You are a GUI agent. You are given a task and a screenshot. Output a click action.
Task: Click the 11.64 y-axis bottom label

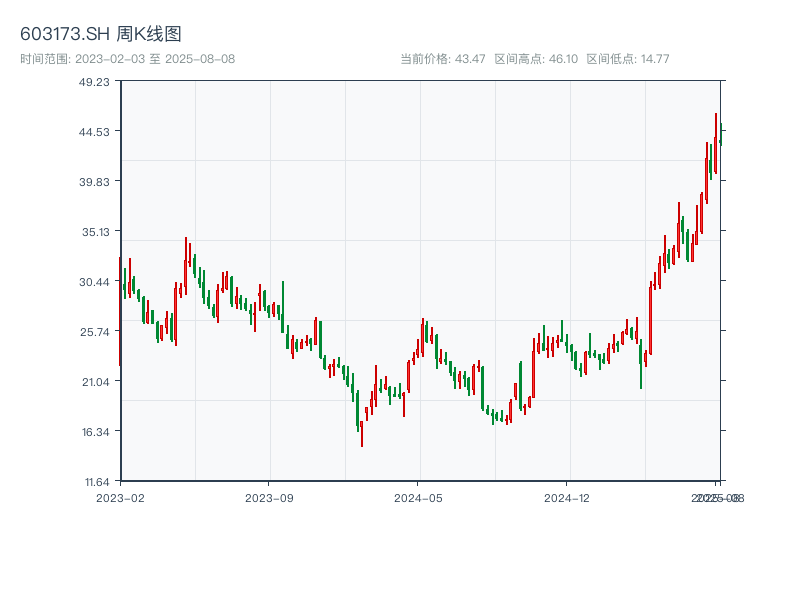[x=94, y=481]
